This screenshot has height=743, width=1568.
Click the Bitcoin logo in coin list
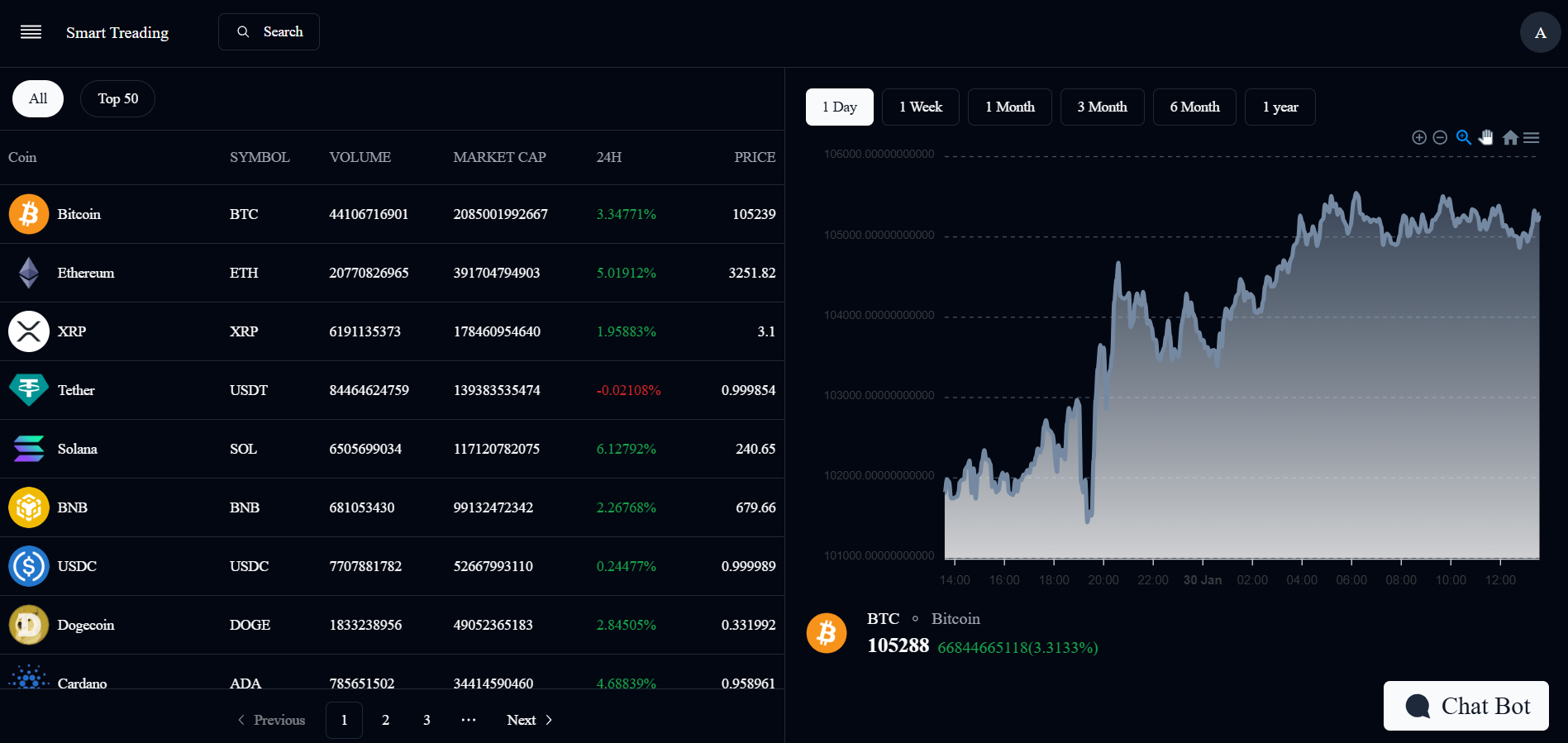pos(29,214)
